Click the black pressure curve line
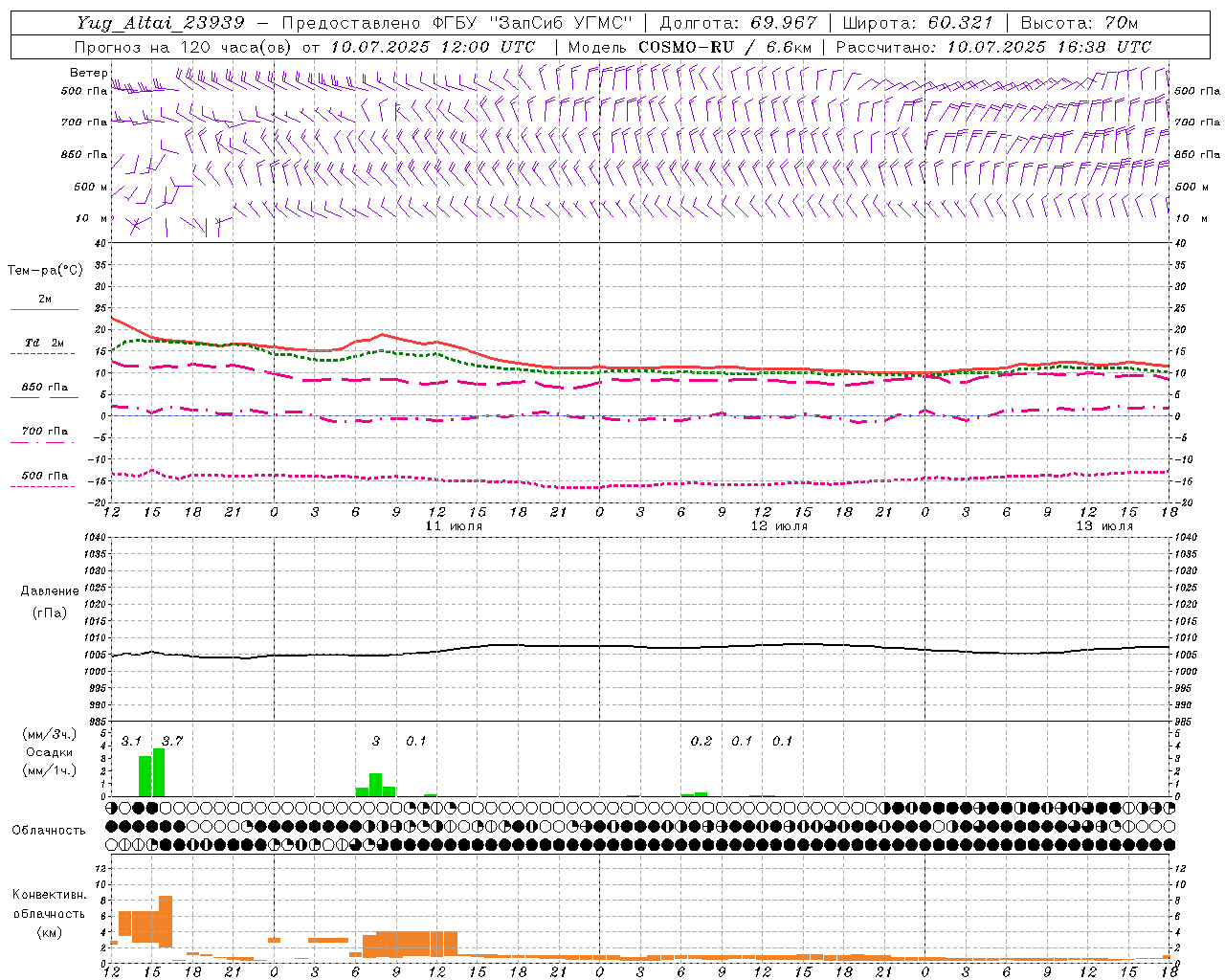 (641, 648)
